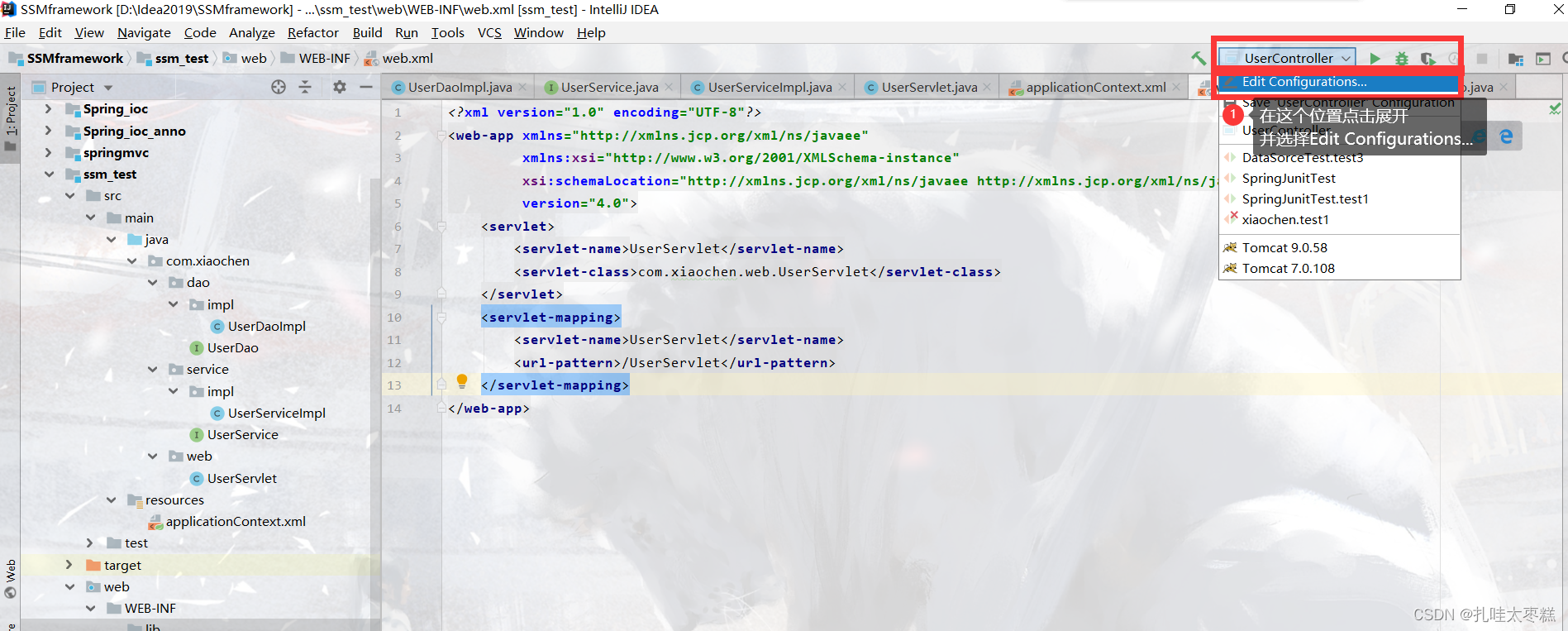Select the SpringJunitTest.test1 configuration
The image size is (1568, 631).
tap(1339, 198)
